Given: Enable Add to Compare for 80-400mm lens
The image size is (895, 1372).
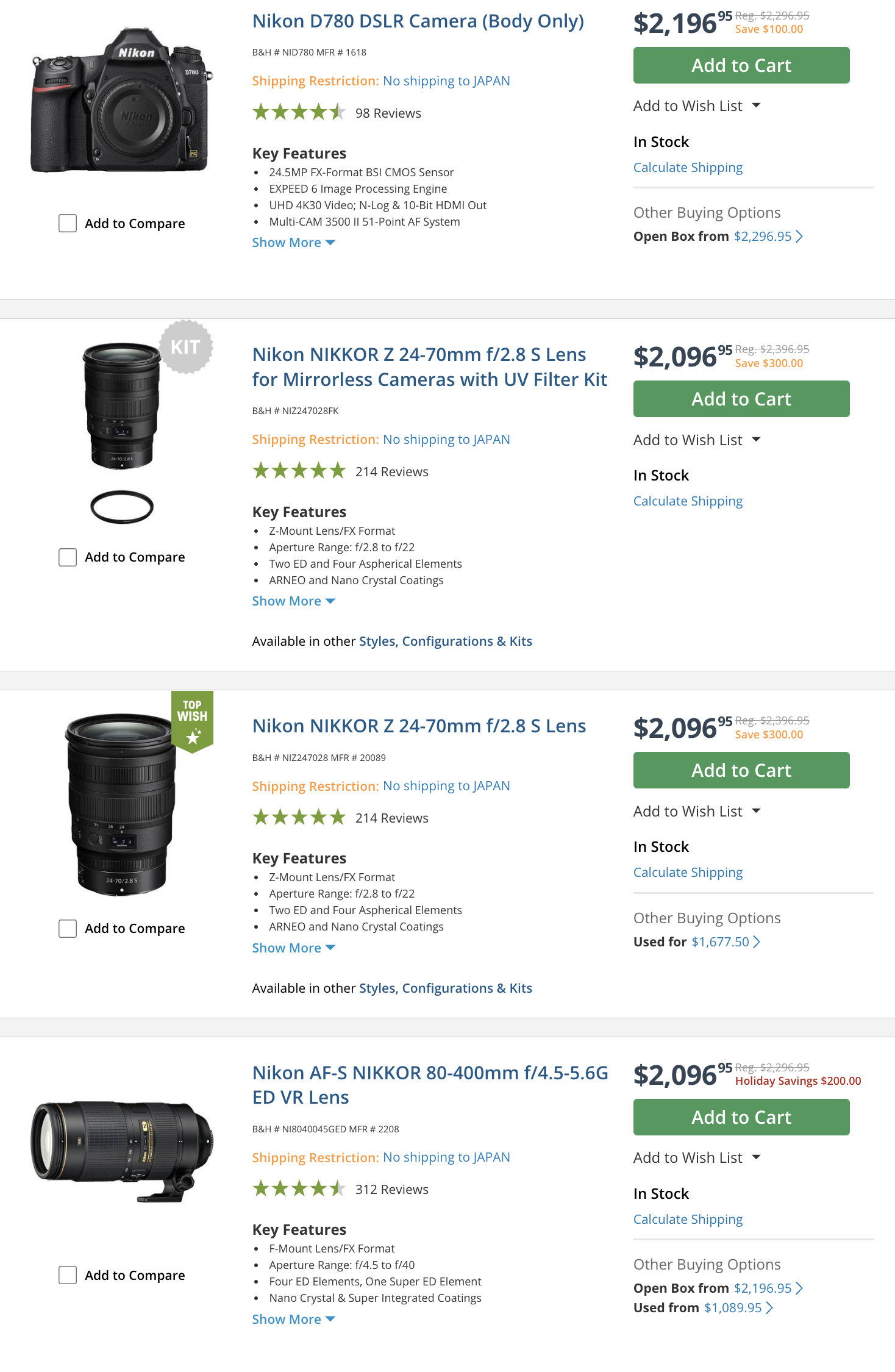Looking at the screenshot, I should pyautogui.click(x=68, y=1275).
